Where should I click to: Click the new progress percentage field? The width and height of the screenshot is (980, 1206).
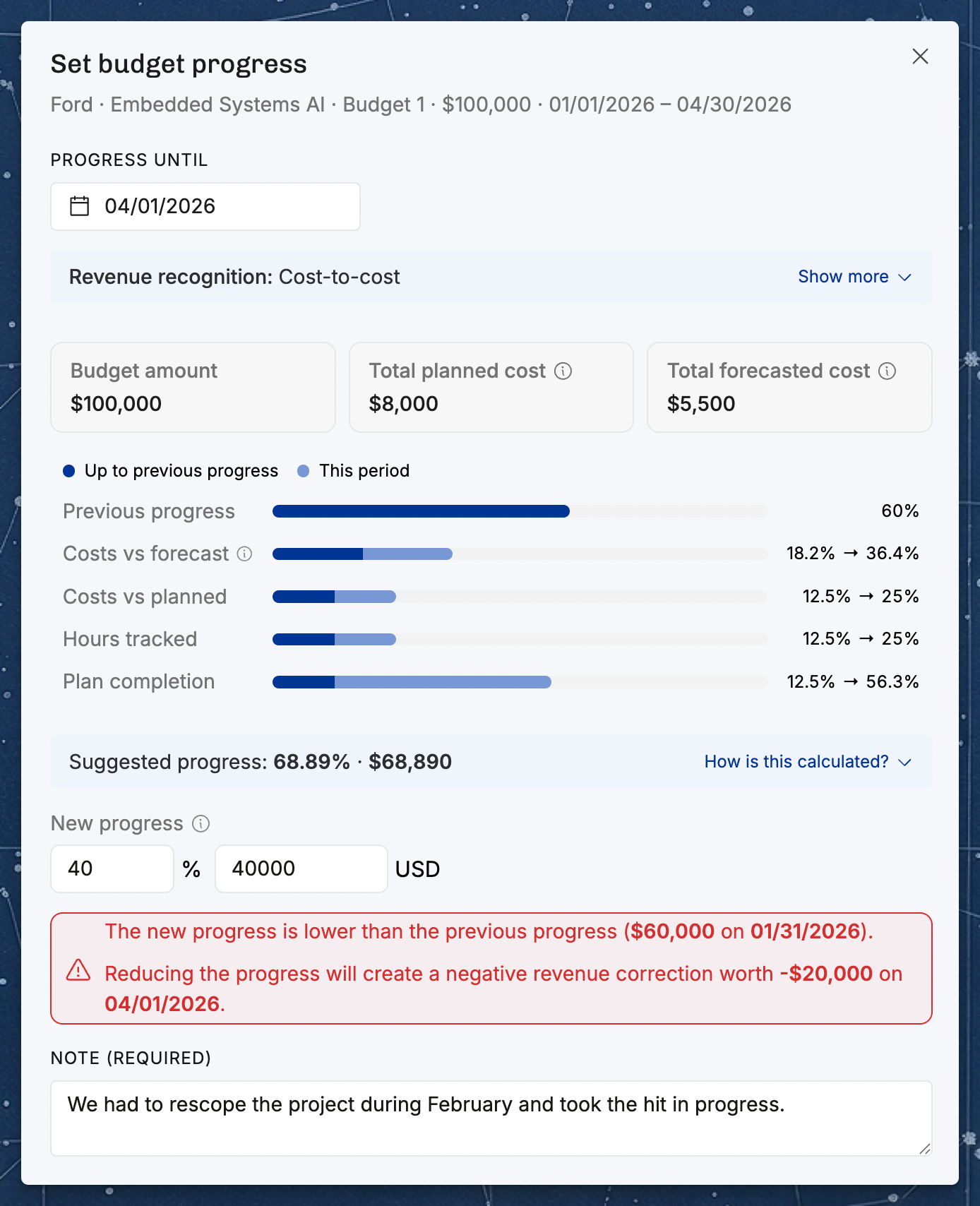coord(112,868)
